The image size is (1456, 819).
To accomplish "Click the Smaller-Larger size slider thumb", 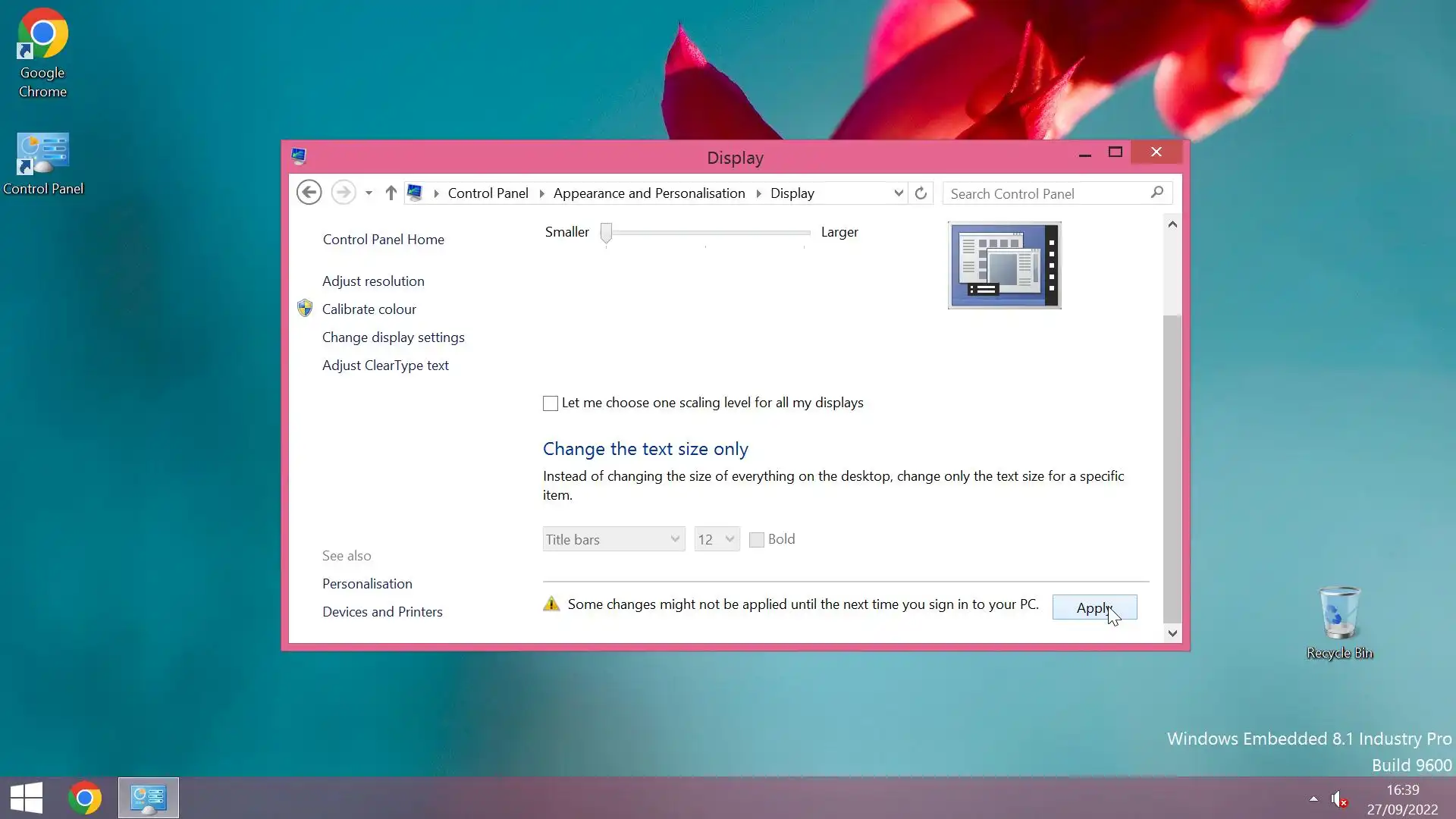I will point(606,233).
